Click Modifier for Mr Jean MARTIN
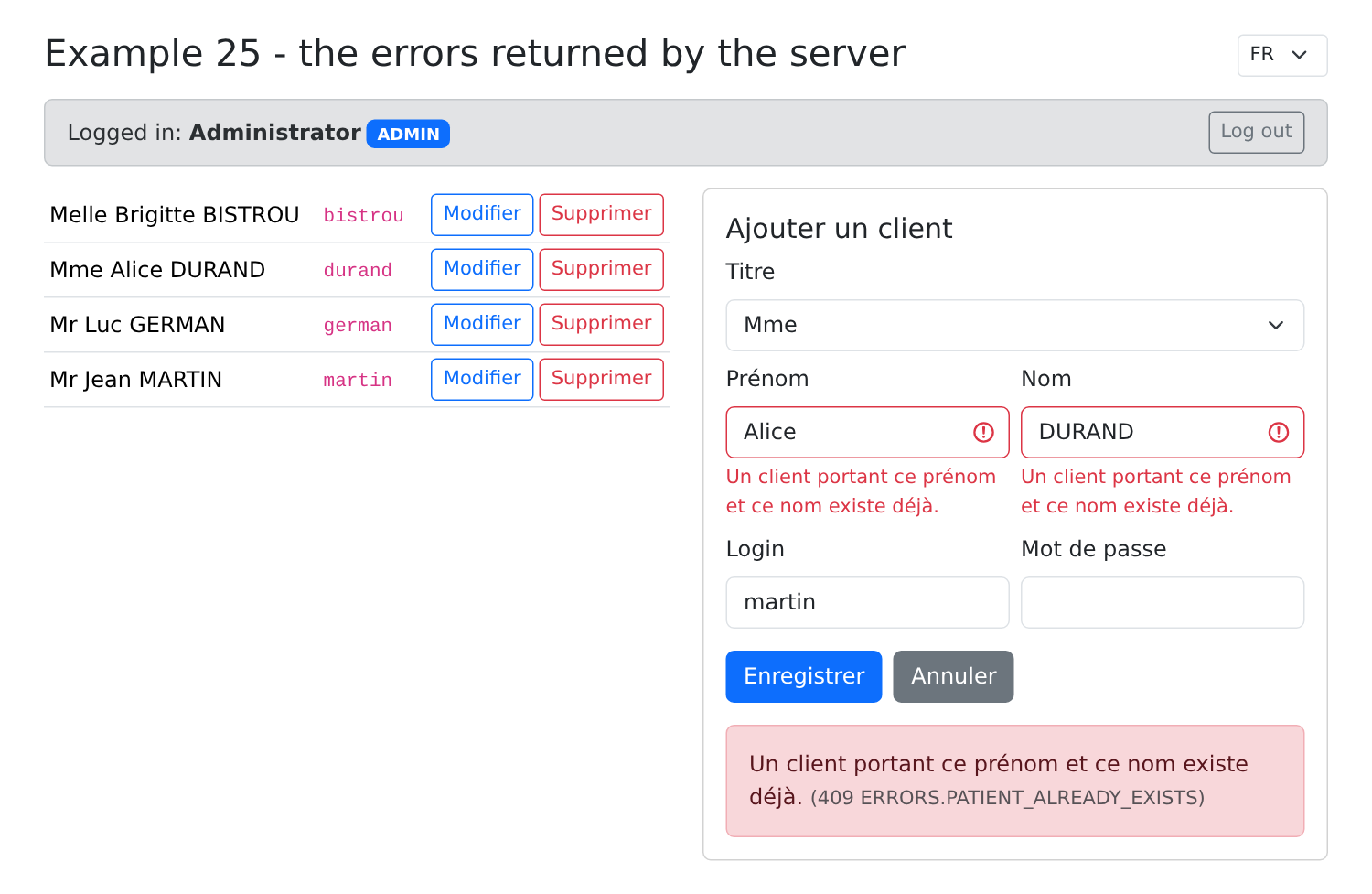 (482, 379)
